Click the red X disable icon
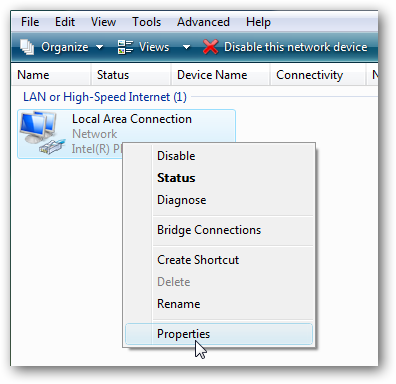The image size is (396, 384). click(211, 47)
